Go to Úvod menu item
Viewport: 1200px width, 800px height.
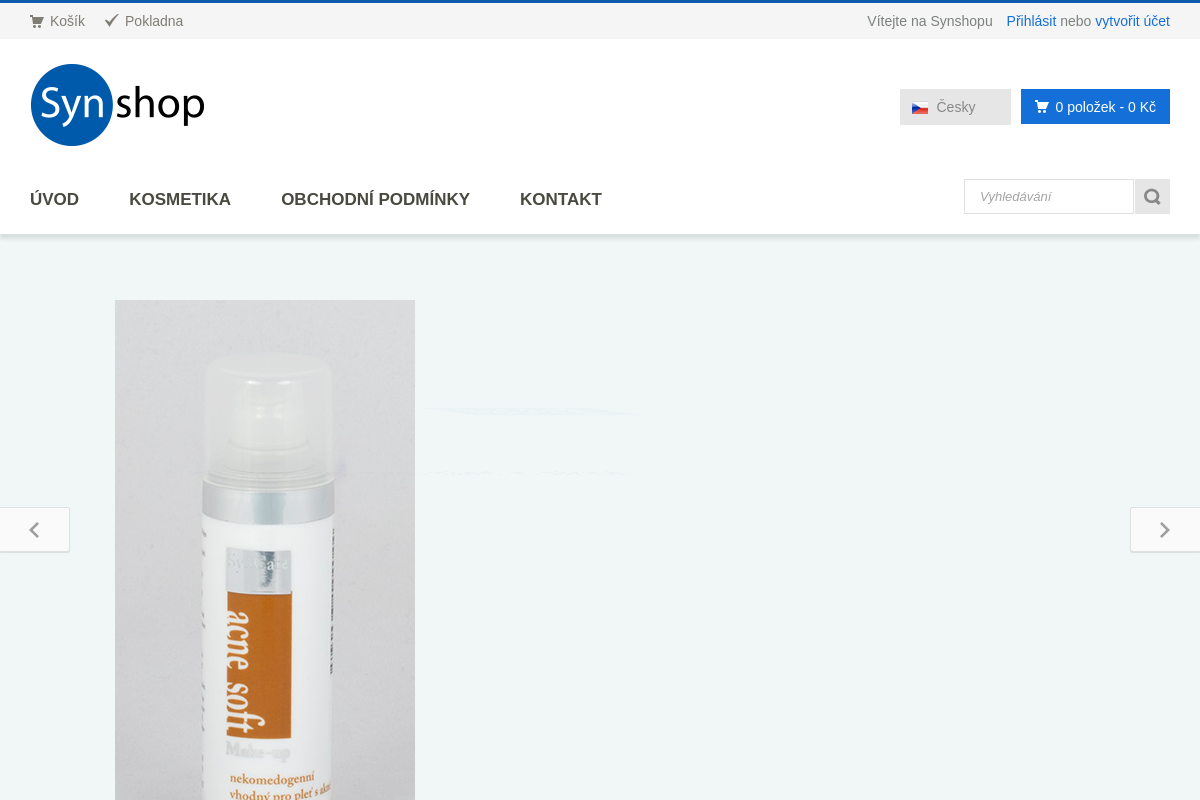(54, 199)
